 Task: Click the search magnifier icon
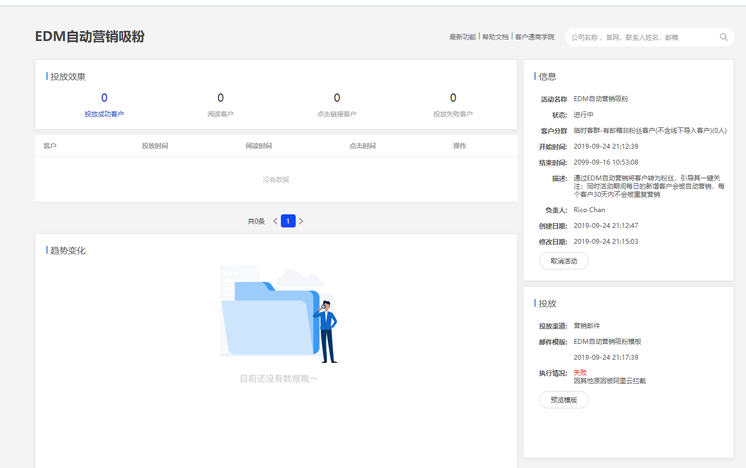coord(724,37)
